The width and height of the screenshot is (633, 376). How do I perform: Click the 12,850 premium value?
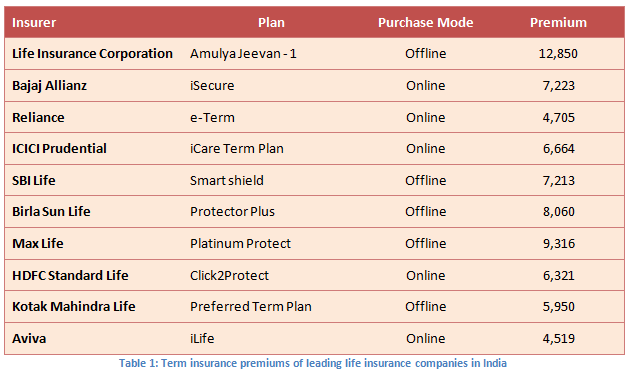[x=558, y=54]
